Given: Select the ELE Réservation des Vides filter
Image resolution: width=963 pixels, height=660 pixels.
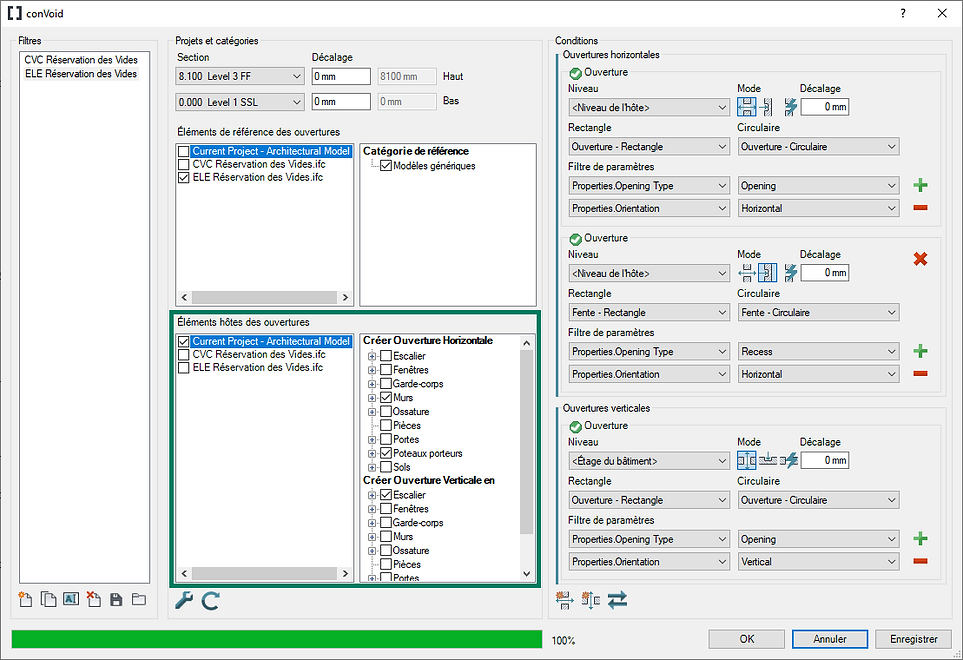Looking at the screenshot, I should pos(81,74).
